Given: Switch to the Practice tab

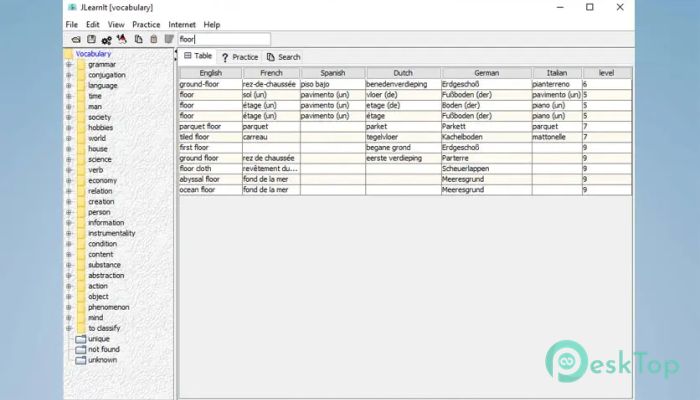Looking at the screenshot, I should coord(240,57).
